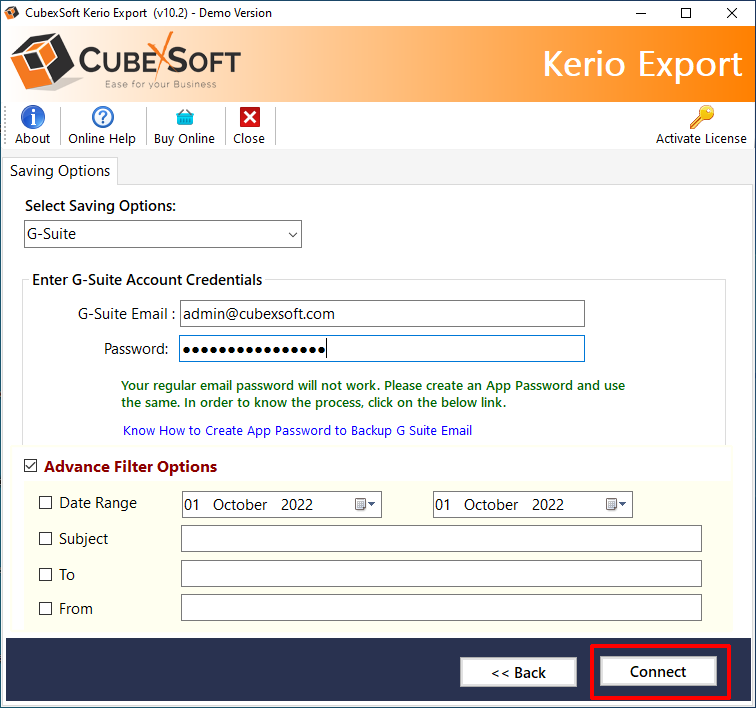The height and width of the screenshot is (708, 756).
Task: Click the Buy Online basket icon
Action: pos(184,117)
